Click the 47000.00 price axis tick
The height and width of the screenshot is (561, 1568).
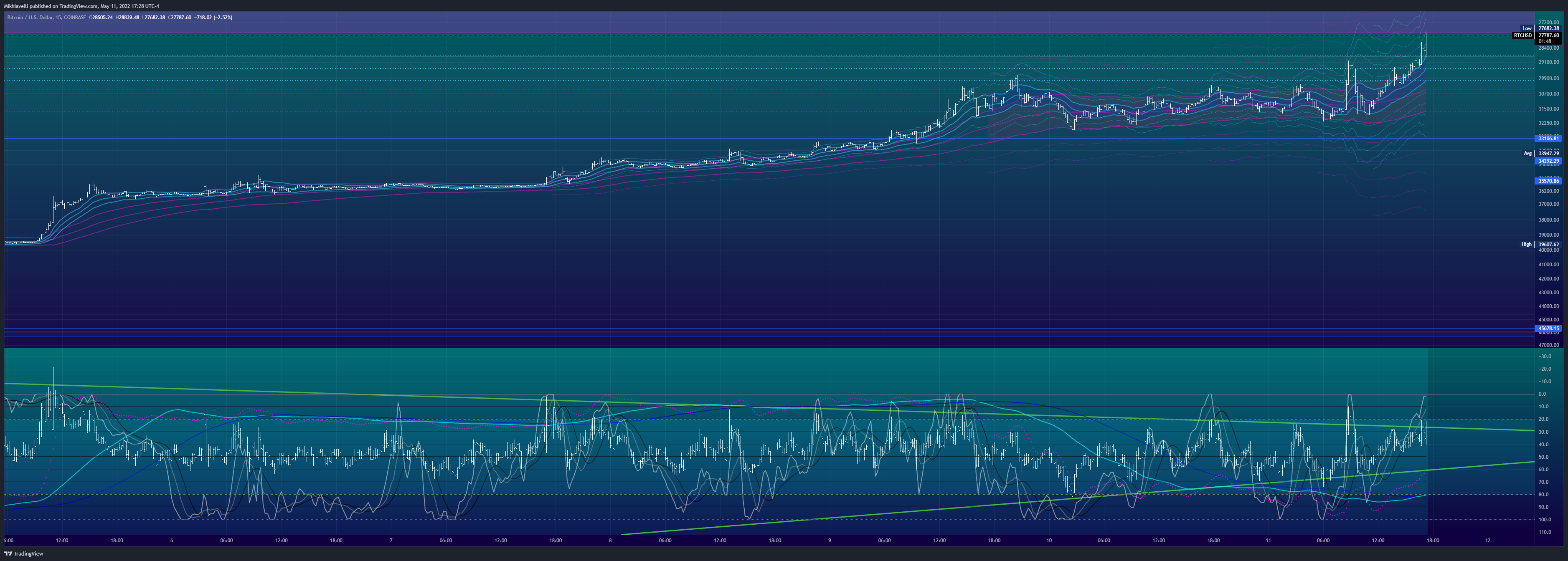1548,345
